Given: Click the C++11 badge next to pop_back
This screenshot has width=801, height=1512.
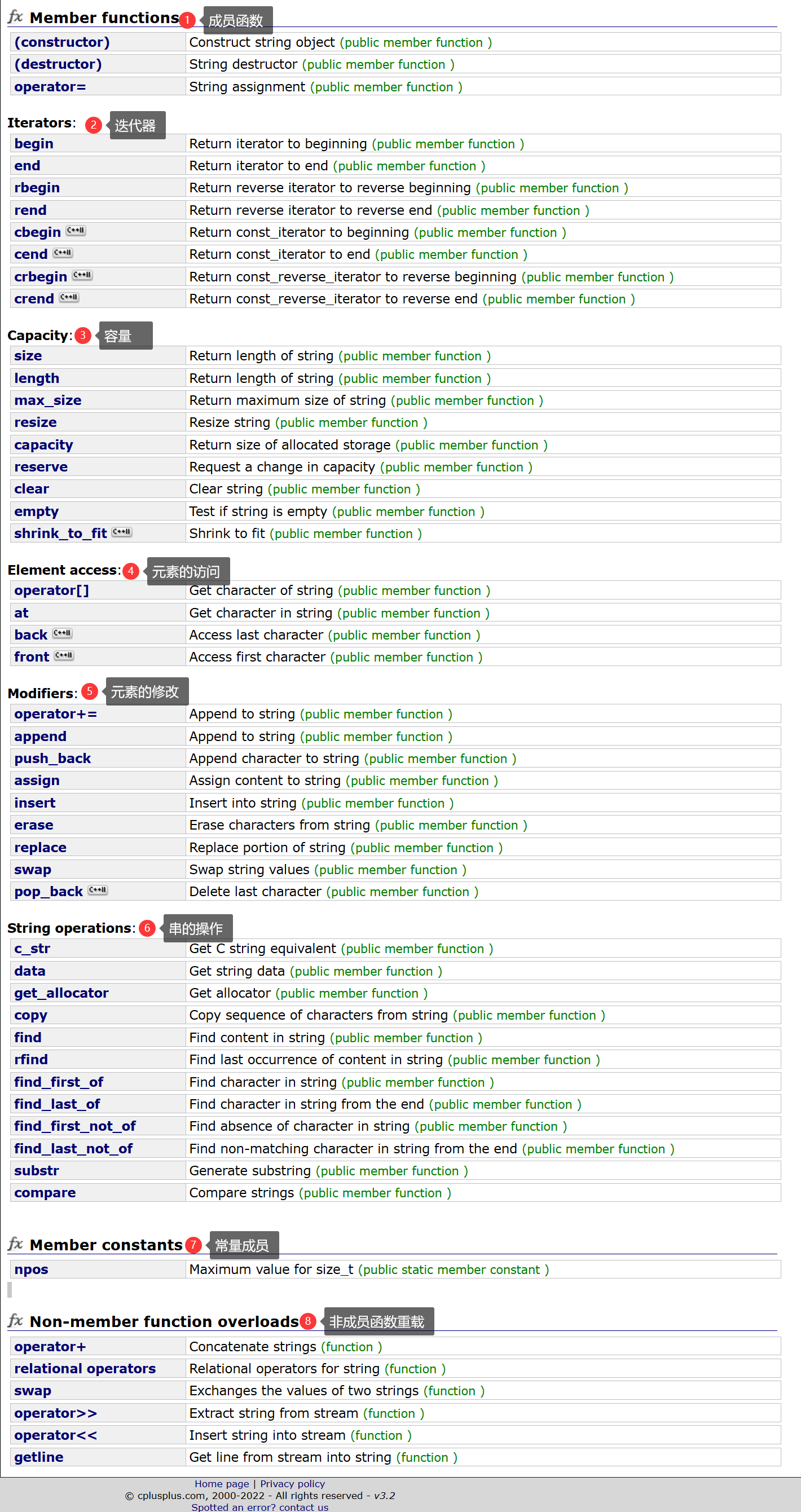Looking at the screenshot, I should (98, 890).
